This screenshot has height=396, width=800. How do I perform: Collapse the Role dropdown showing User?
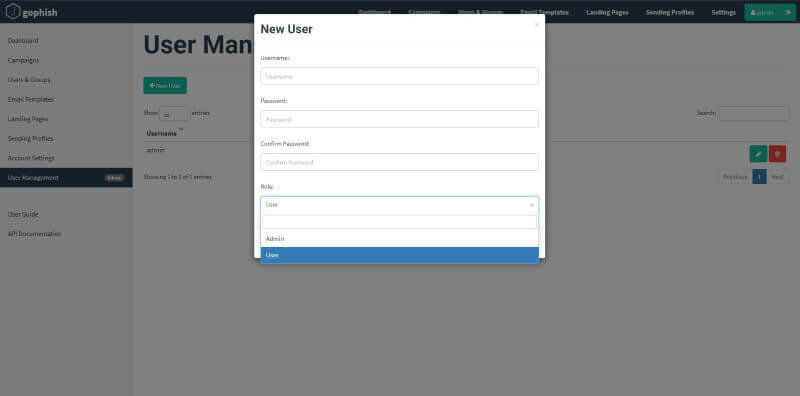click(399, 205)
